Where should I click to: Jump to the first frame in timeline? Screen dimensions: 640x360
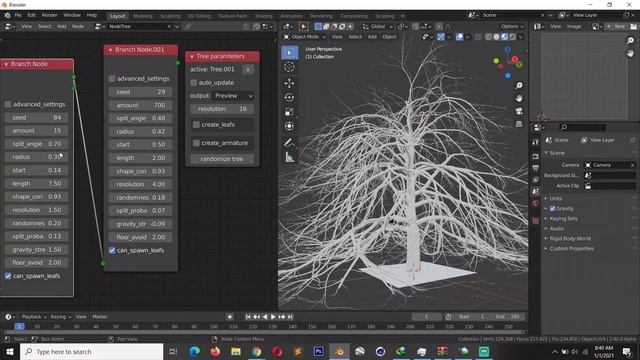[248, 317]
